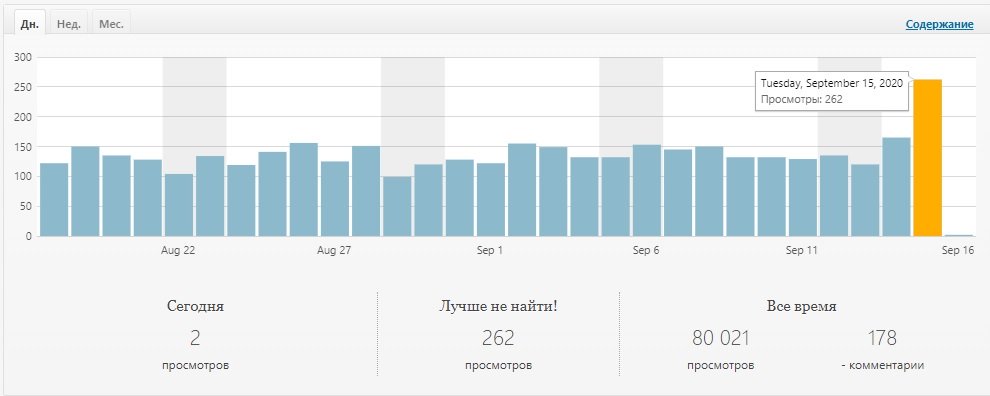Image resolution: width=990 pixels, height=396 pixels.
Task: Open the Содержание link
Action: pos(939,25)
